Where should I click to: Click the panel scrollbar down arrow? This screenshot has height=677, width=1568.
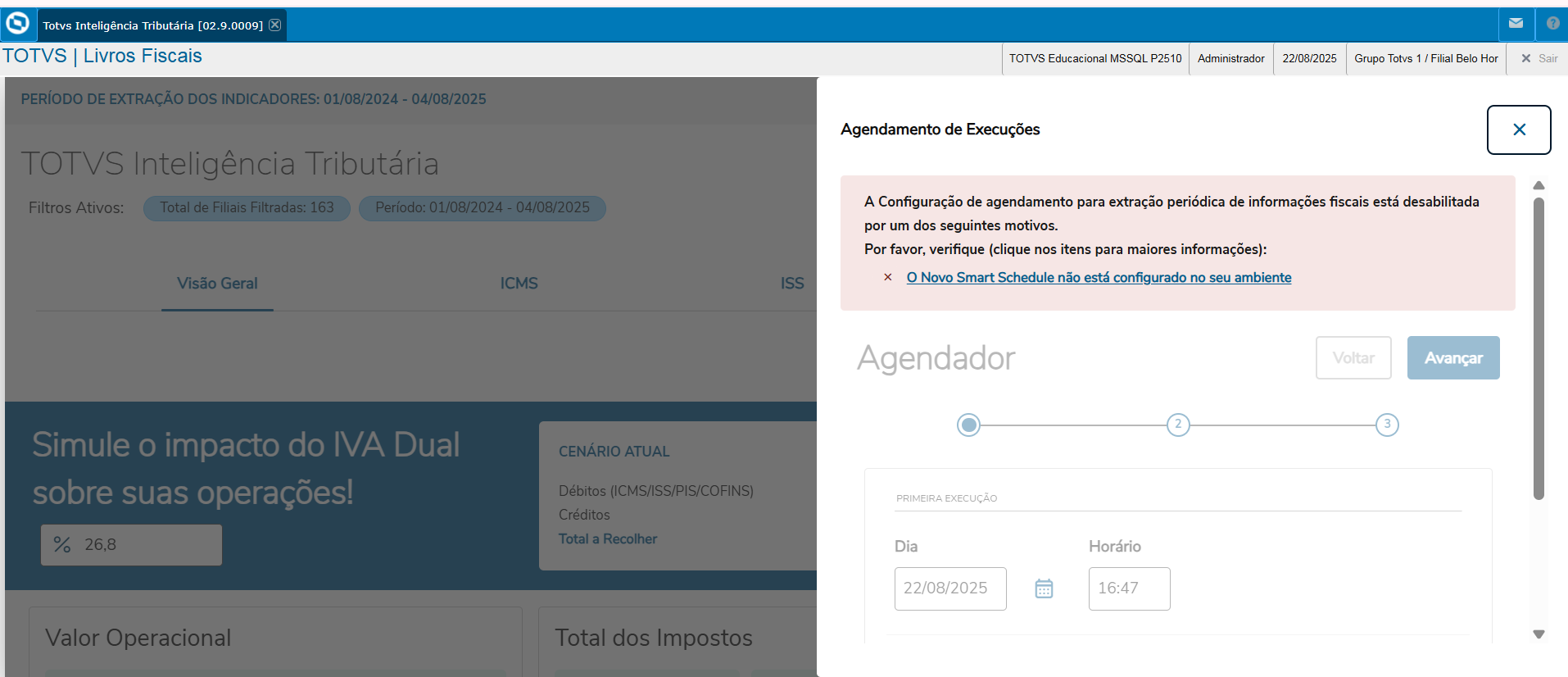pos(1539,634)
